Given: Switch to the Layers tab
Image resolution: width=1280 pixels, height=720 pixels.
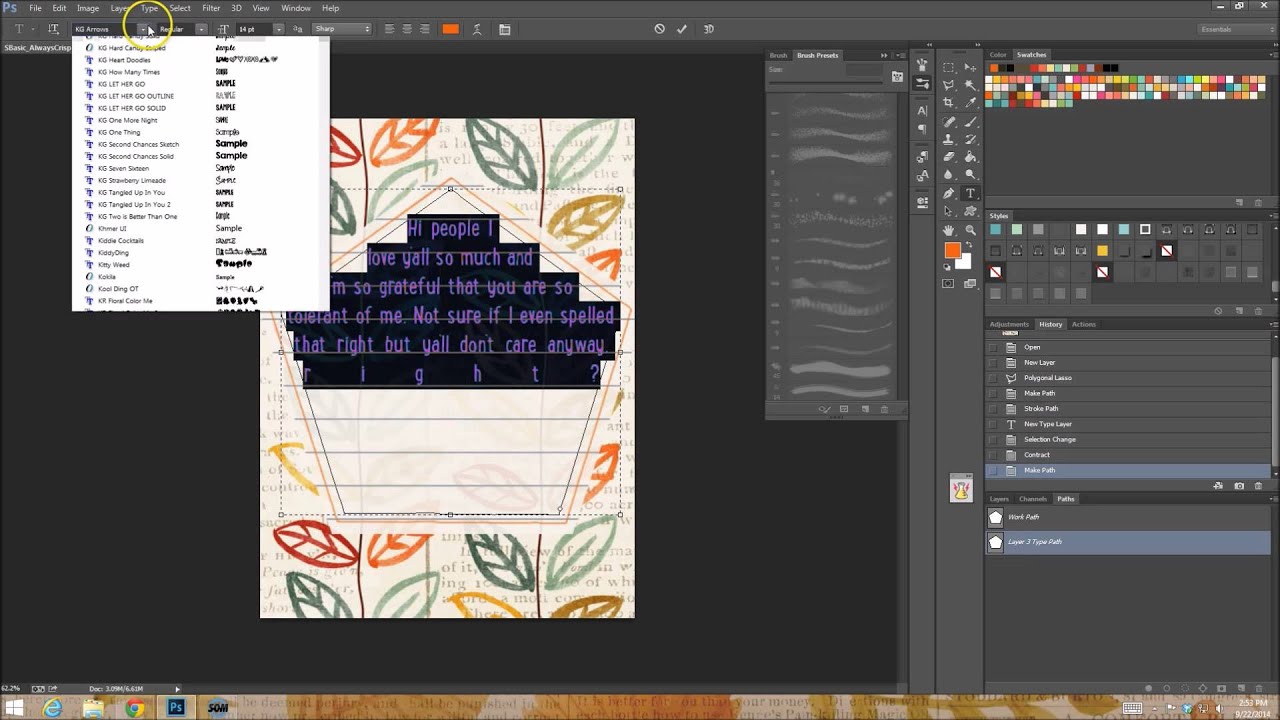Looking at the screenshot, I should [999, 499].
